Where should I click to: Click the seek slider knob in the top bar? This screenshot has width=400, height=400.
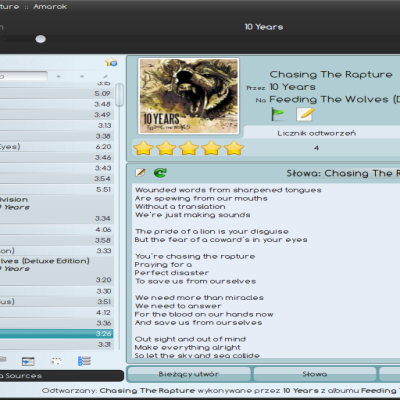tap(40, 39)
